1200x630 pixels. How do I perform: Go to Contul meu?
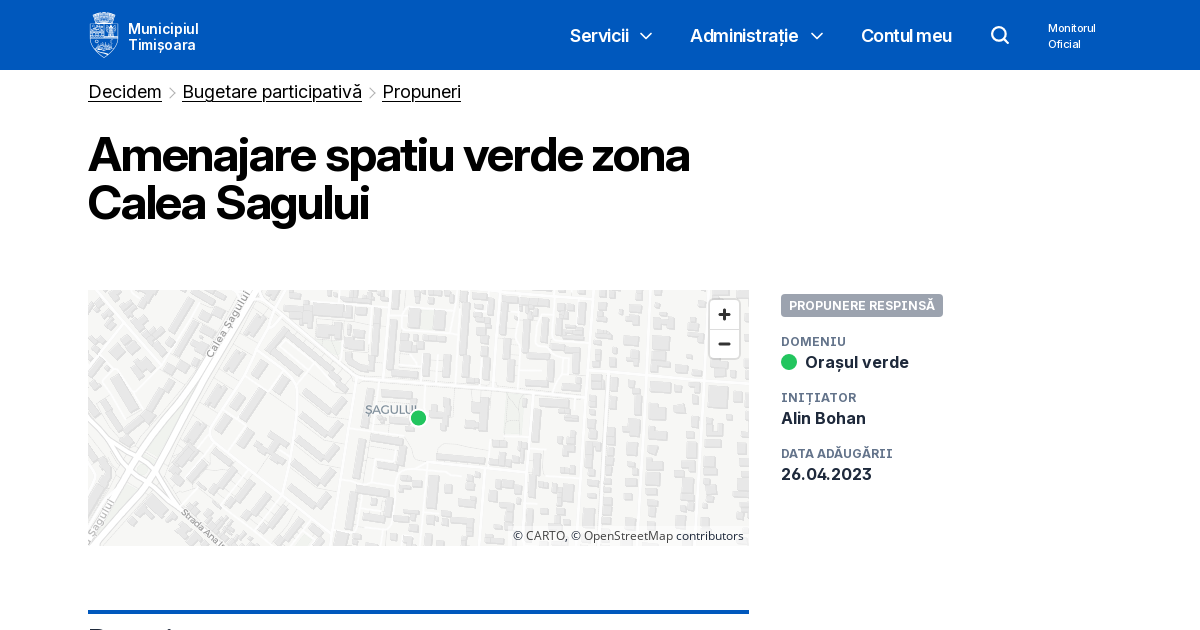(x=906, y=36)
